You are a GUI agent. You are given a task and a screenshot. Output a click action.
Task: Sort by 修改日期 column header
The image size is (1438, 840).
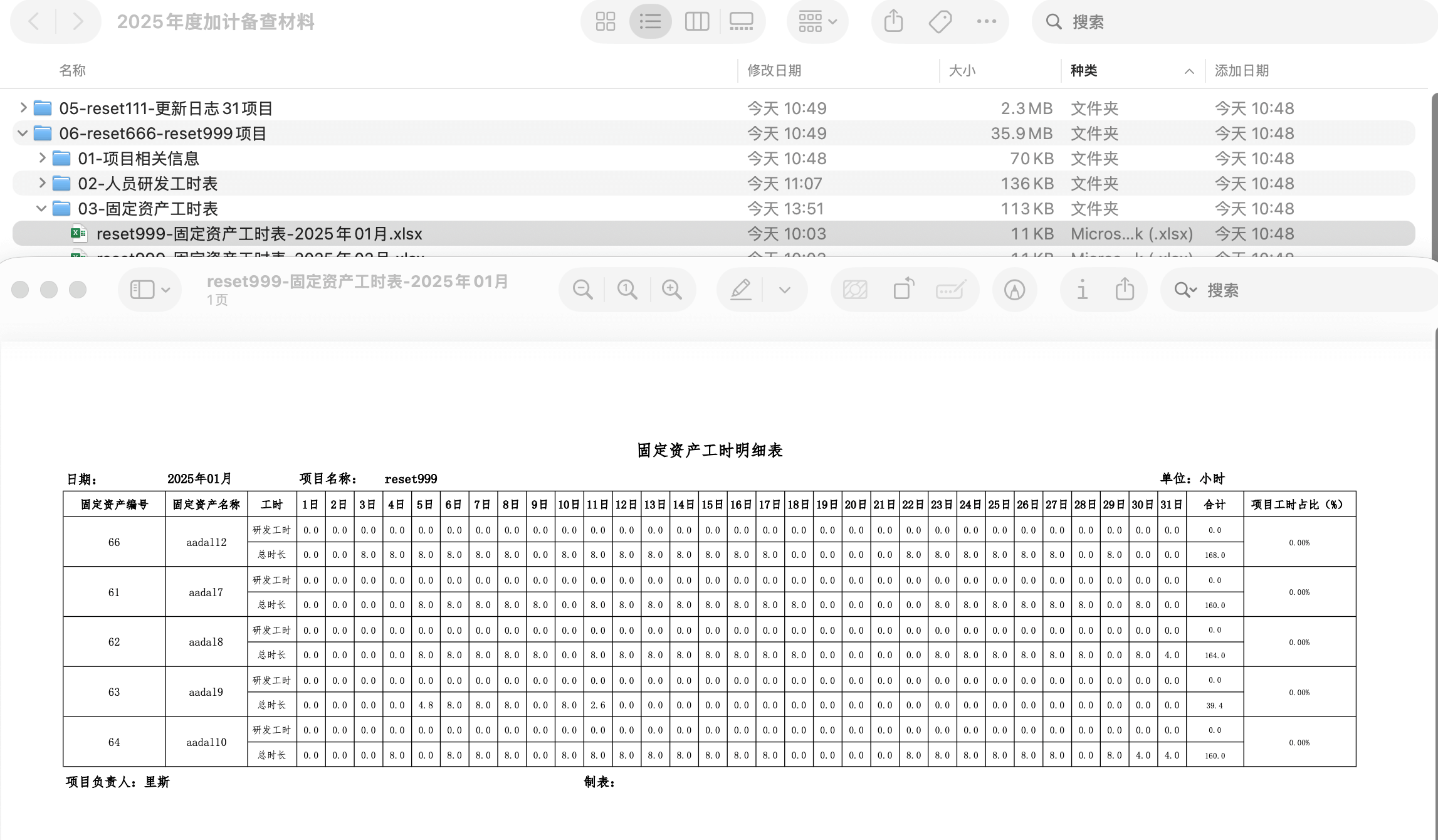click(774, 71)
